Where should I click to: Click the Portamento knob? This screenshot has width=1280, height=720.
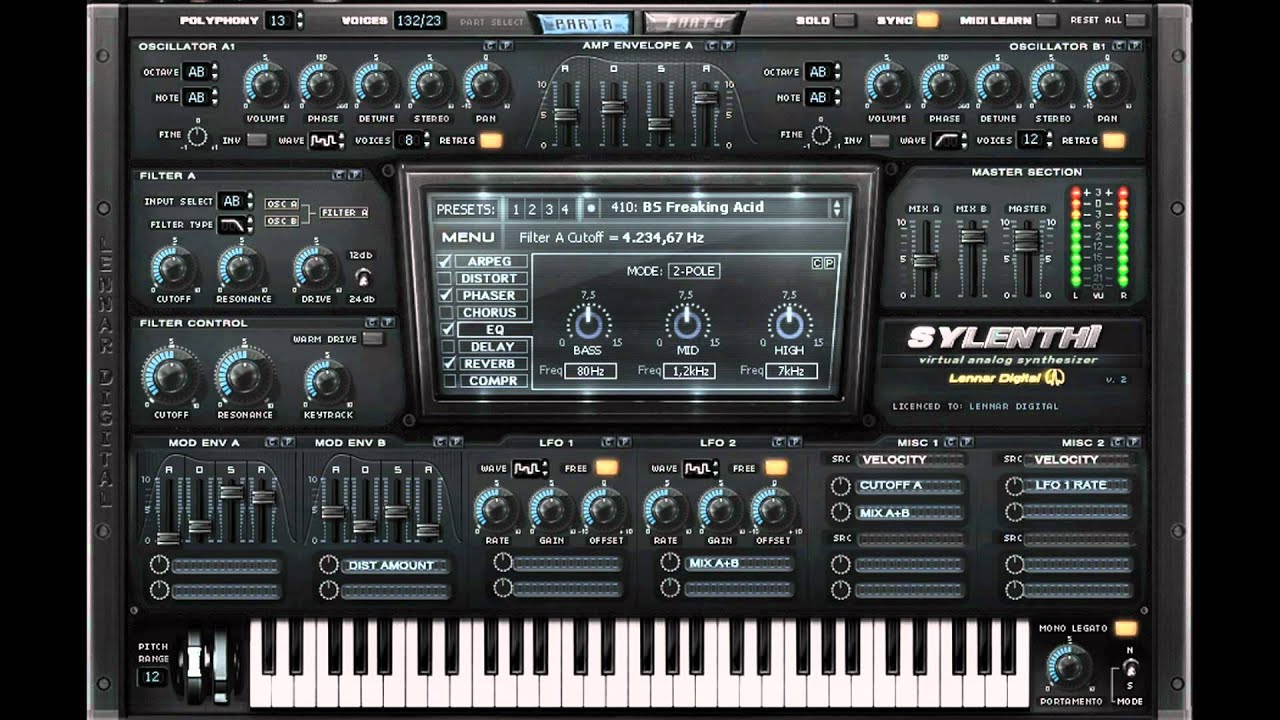coord(1069,667)
